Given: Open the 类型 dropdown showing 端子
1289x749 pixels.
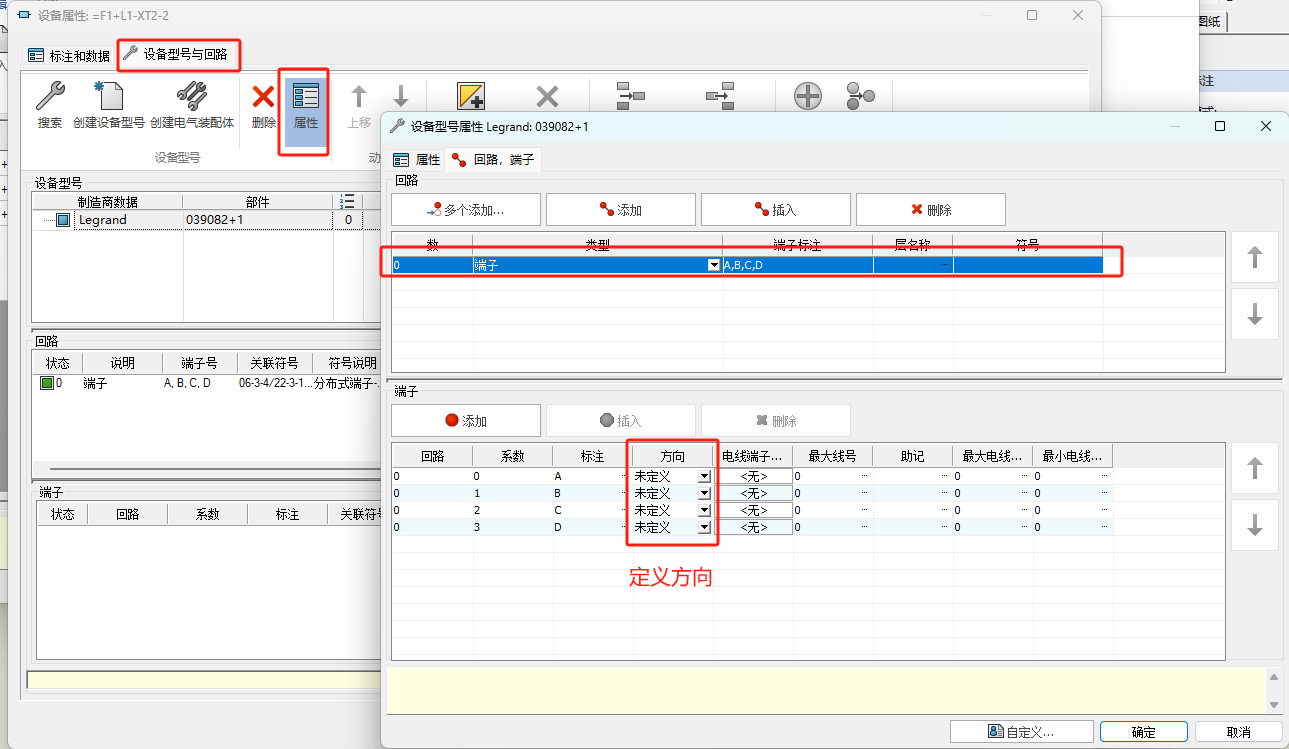Looking at the screenshot, I should point(713,264).
